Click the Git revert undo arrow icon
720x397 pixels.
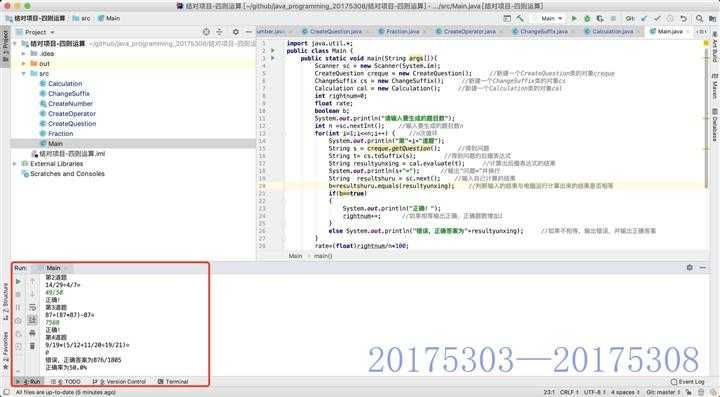(683, 18)
